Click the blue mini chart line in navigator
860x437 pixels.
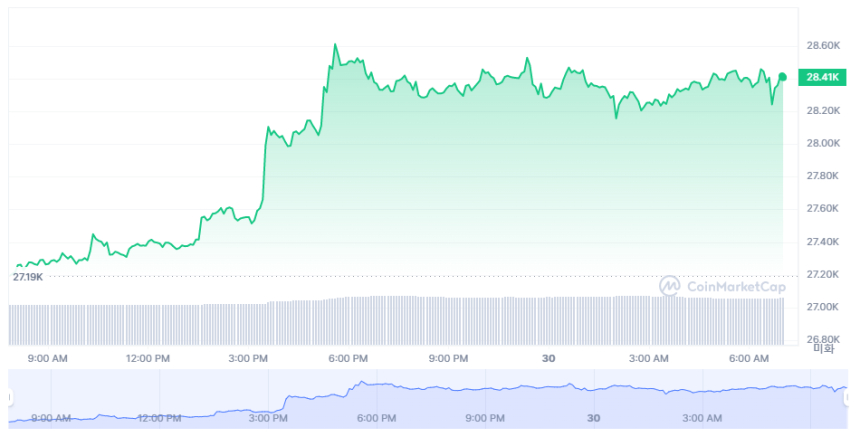coord(450,389)
